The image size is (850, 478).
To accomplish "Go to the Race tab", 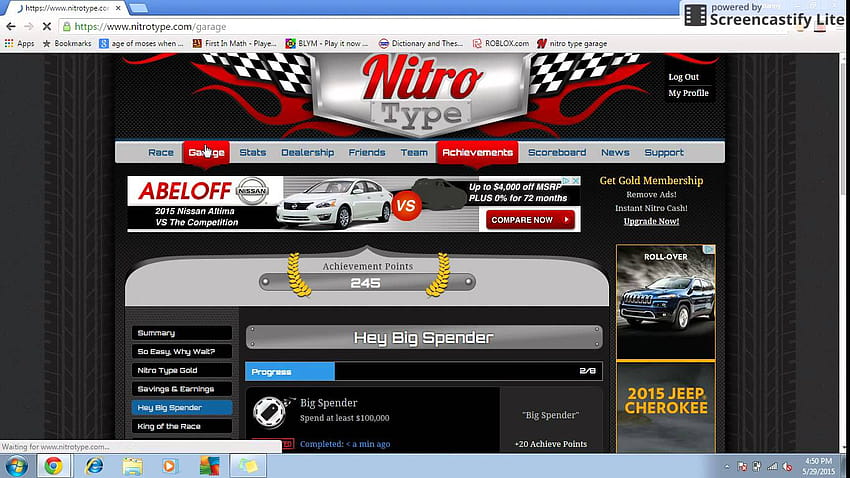I will 160,152.
